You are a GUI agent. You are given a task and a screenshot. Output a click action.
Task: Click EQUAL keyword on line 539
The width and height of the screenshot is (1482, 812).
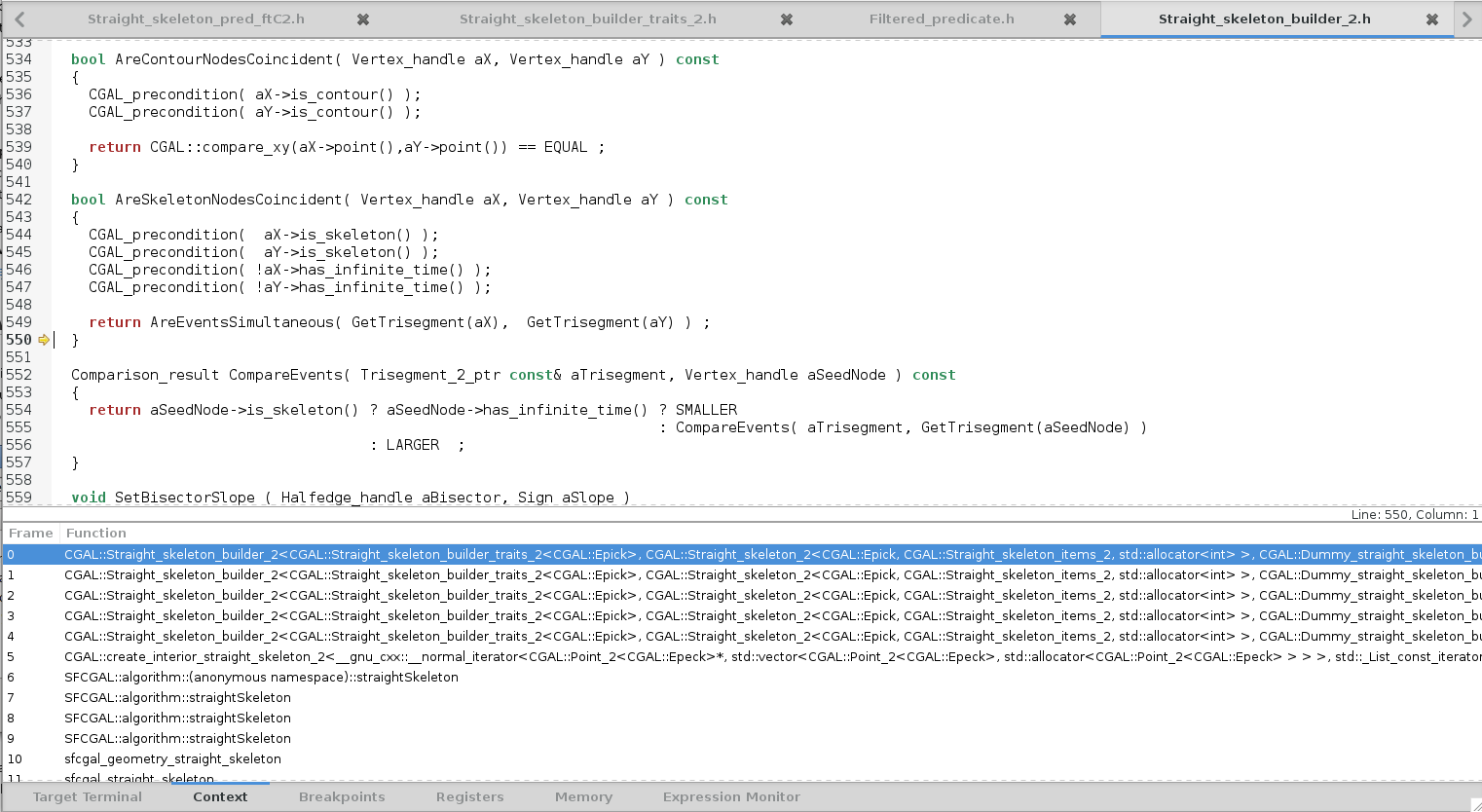click(566, 147)
